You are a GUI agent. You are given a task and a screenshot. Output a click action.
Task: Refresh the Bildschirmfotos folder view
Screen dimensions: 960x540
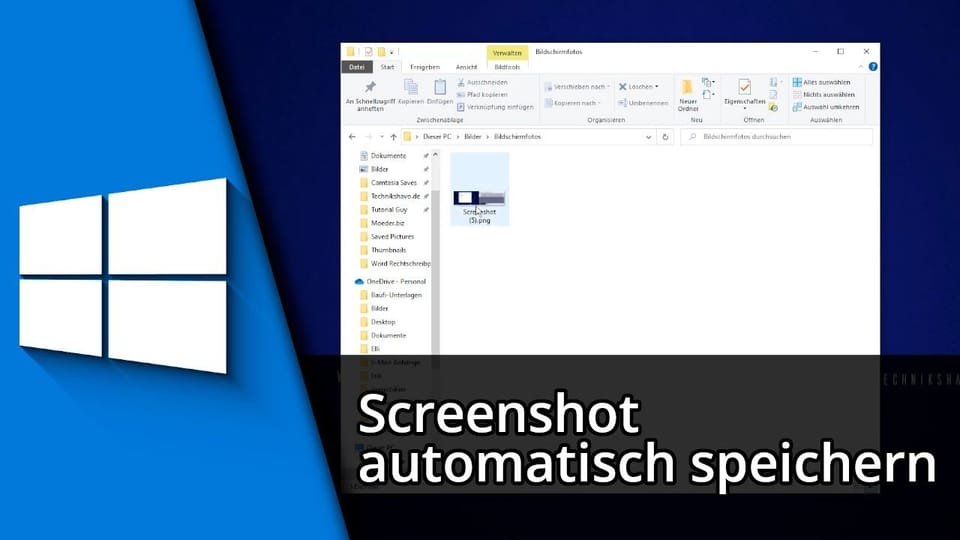pos(665,137)
